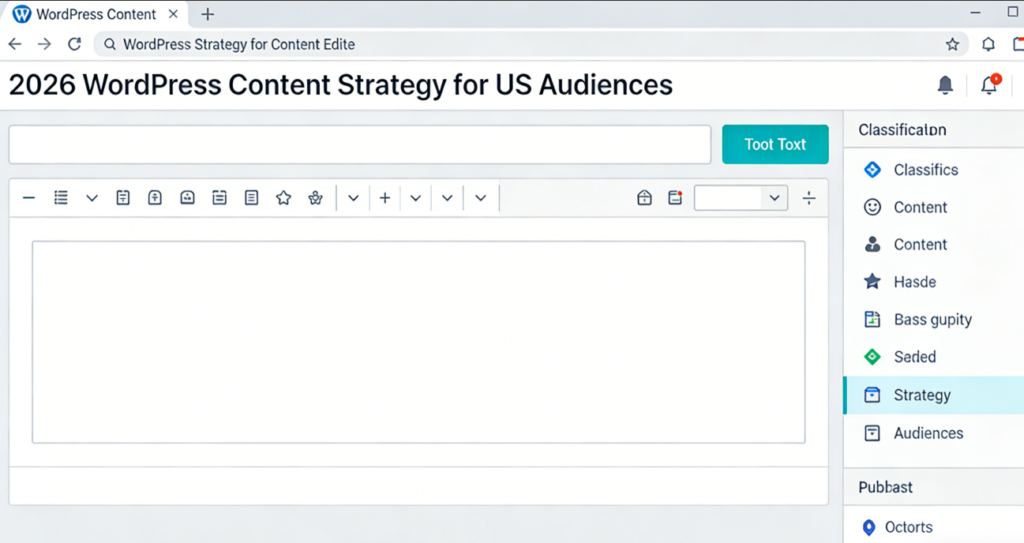The image size is (1024, 543).
Task: Click the minus icon at the toolbar's left end
Action: pos(28,198)
